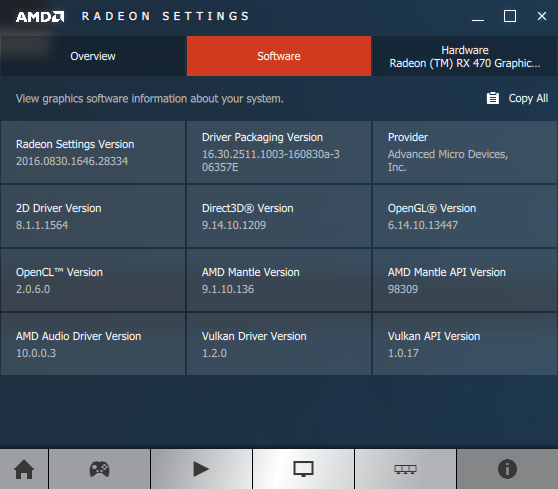Close the Radeon Settings window
The image size is (558, 489).
click(x=542, y=16)
